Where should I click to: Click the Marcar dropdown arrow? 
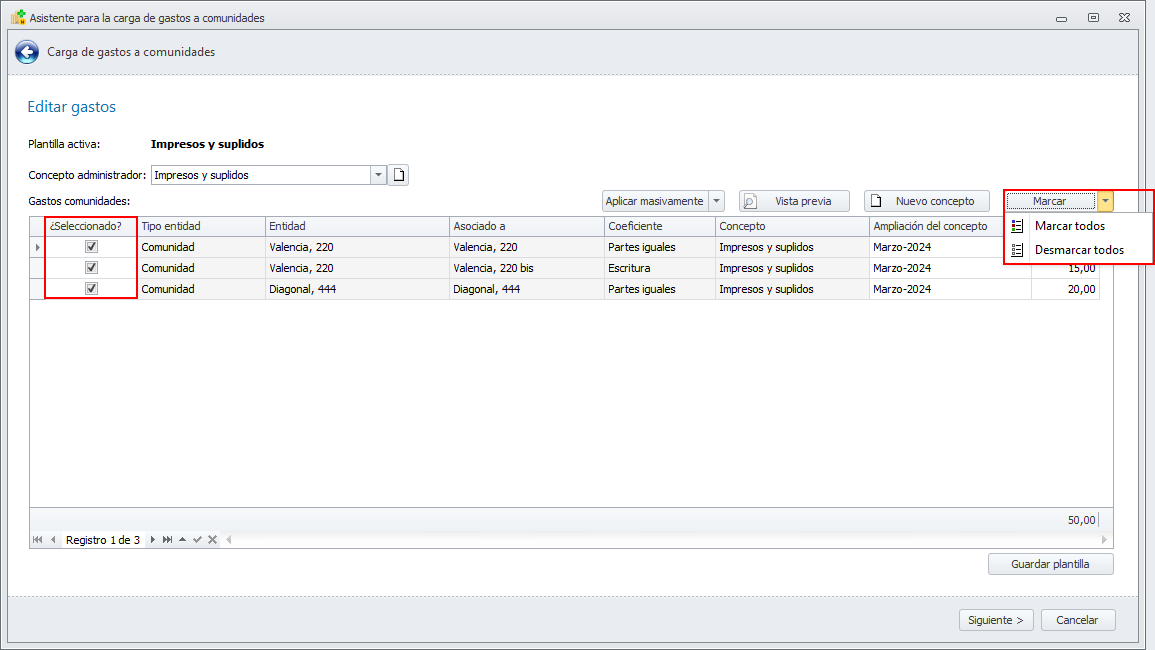1105,201
